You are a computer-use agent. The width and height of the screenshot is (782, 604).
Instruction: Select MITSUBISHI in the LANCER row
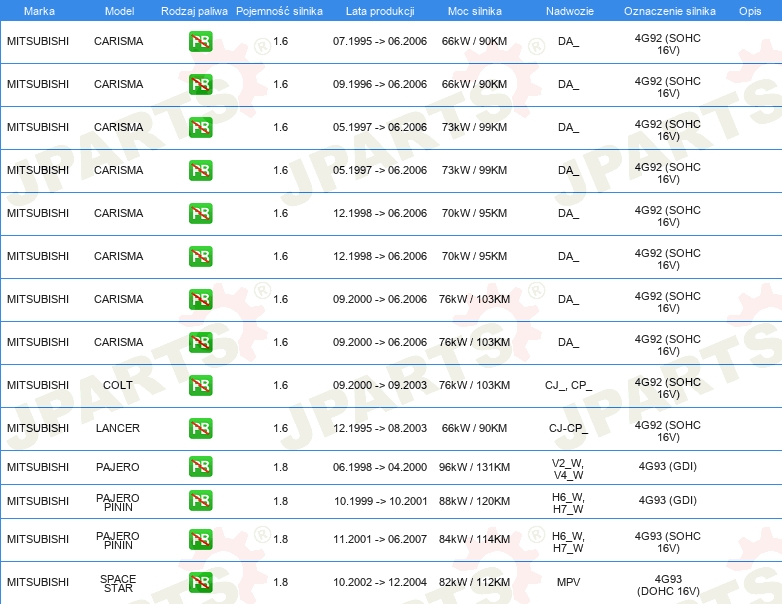coord(38,428)
